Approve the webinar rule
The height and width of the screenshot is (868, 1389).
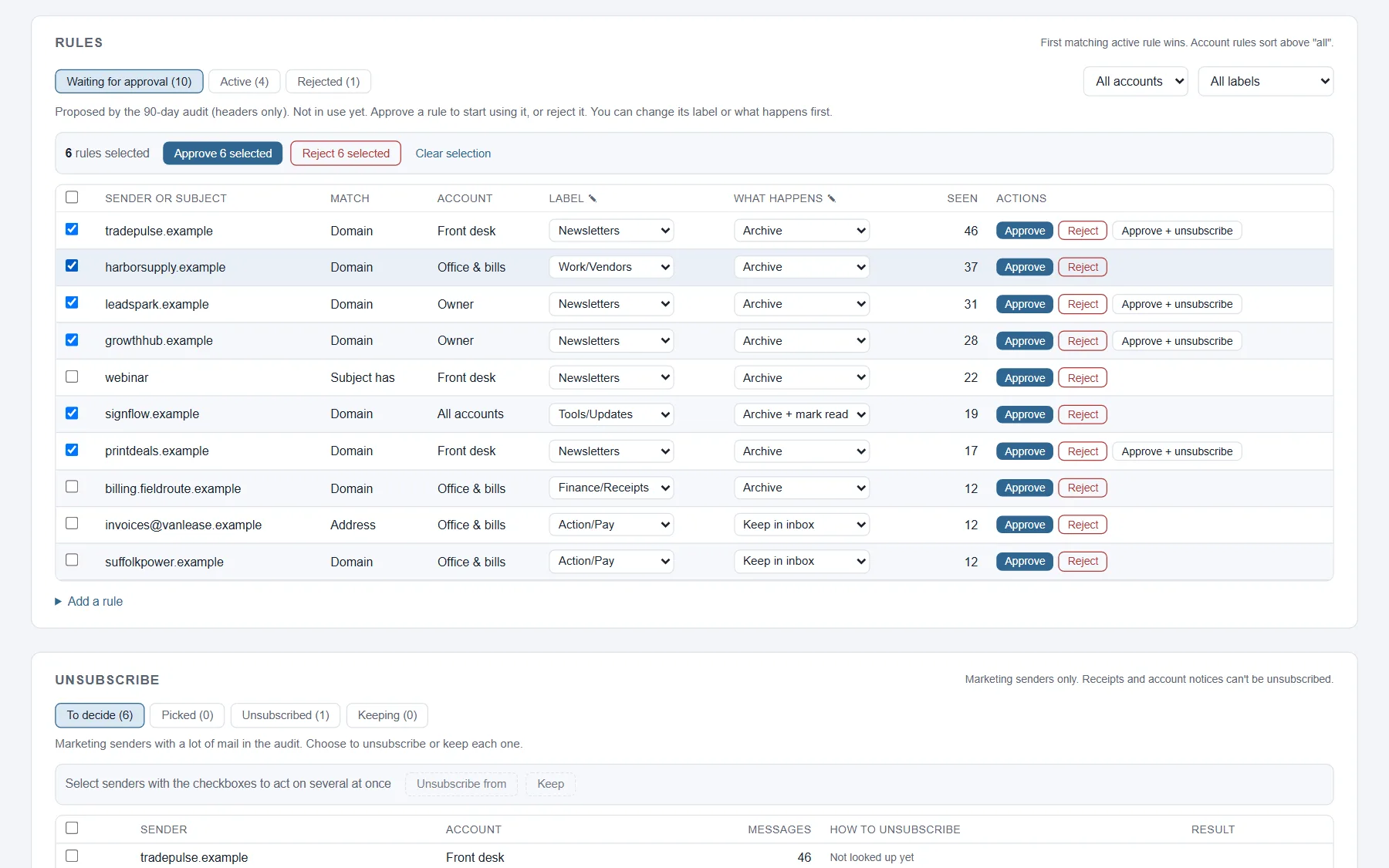click(x=1025, y=378)
